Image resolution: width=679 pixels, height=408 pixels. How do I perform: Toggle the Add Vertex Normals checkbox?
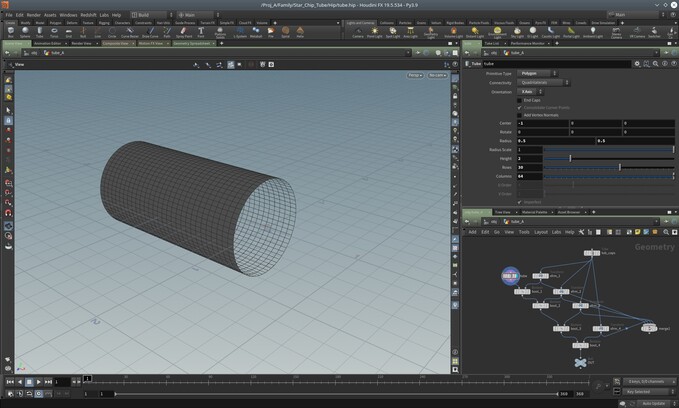pos(519,115)
